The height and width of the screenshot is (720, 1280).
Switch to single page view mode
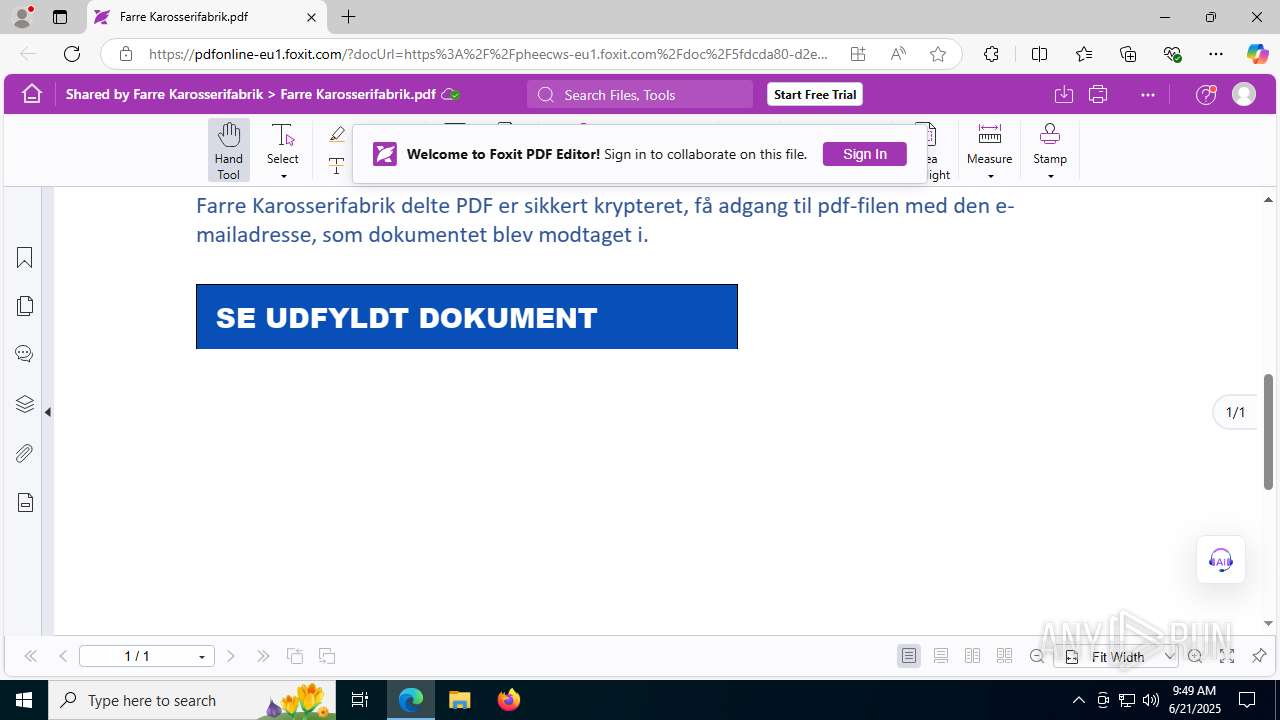[909, 656]
